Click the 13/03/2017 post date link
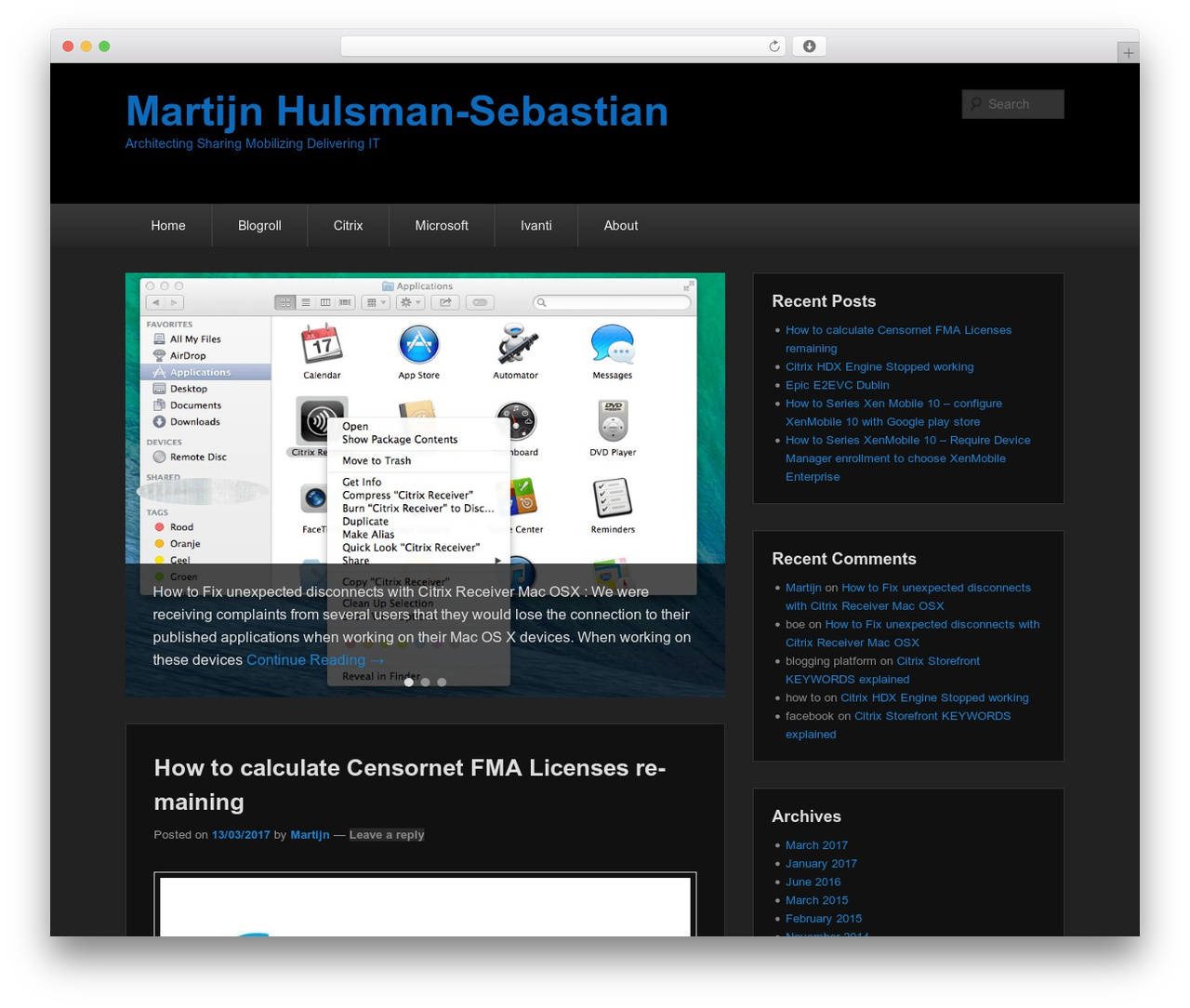 click(x=241, y=835)
